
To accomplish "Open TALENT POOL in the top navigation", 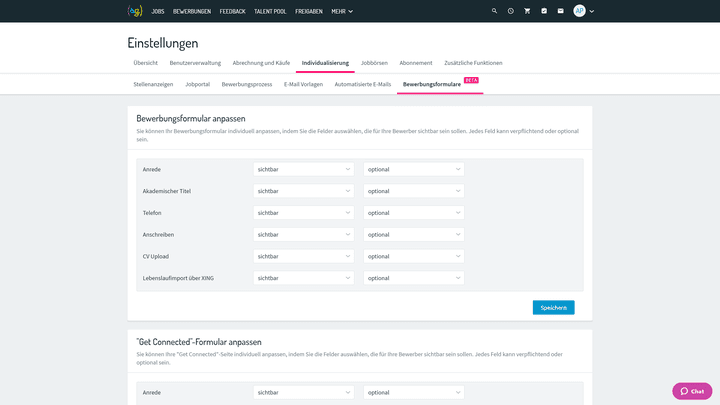I will coord(270,11).
